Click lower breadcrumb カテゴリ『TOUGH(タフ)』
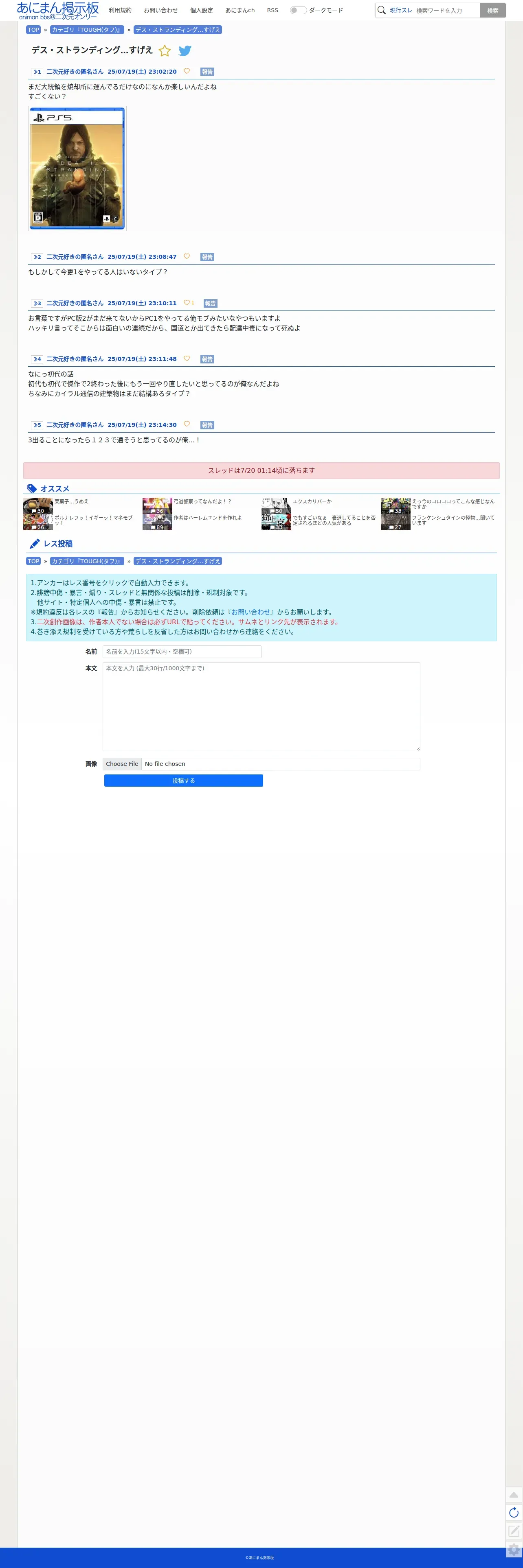 87,561
